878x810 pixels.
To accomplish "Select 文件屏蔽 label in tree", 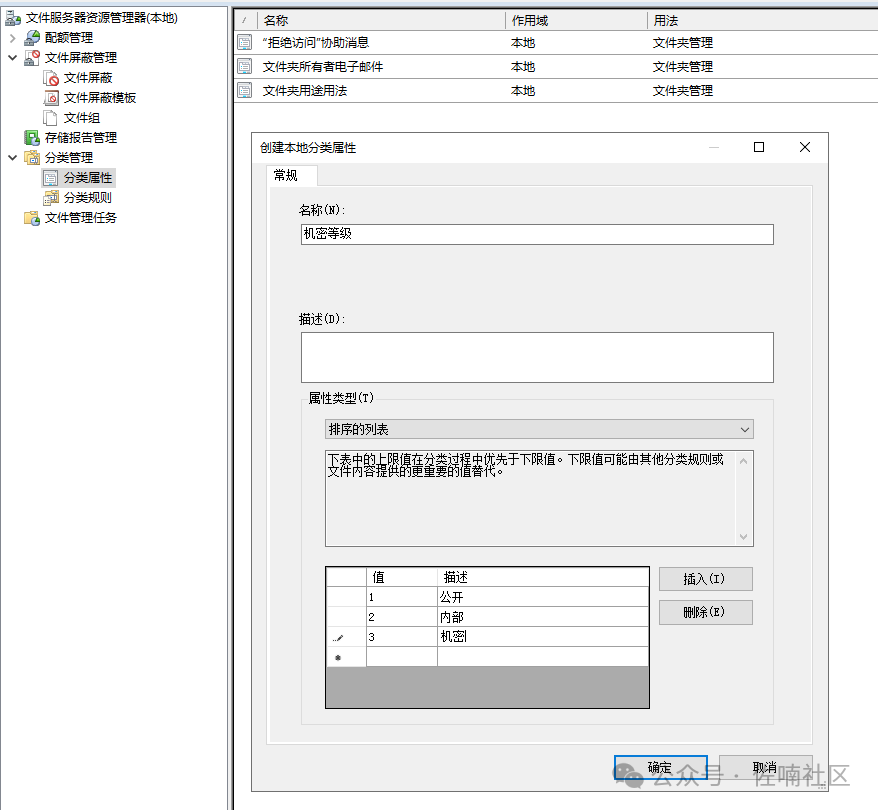I will pos(88,78).
